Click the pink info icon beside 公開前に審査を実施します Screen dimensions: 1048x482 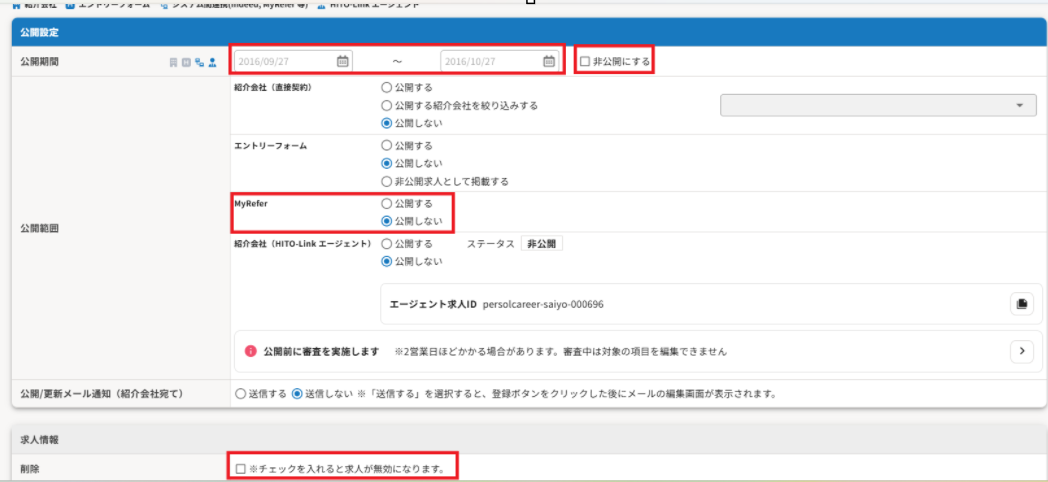click(x=251, y=351)
